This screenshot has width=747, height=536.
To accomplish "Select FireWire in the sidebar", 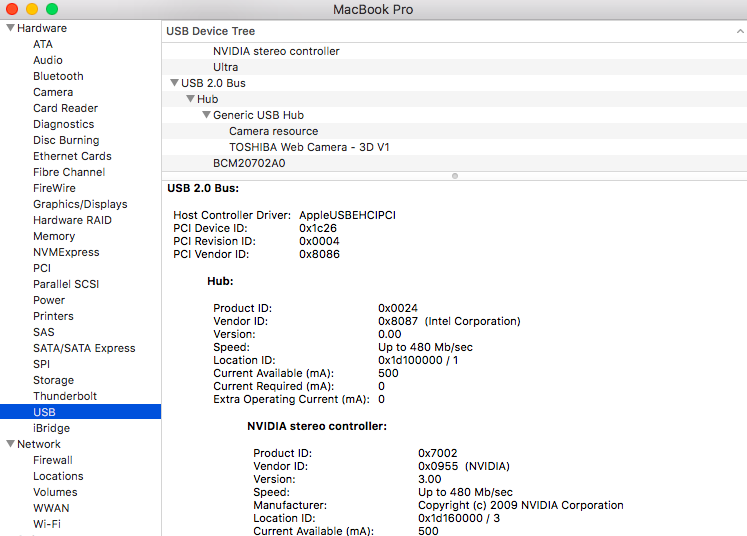I will click(54, 188).
